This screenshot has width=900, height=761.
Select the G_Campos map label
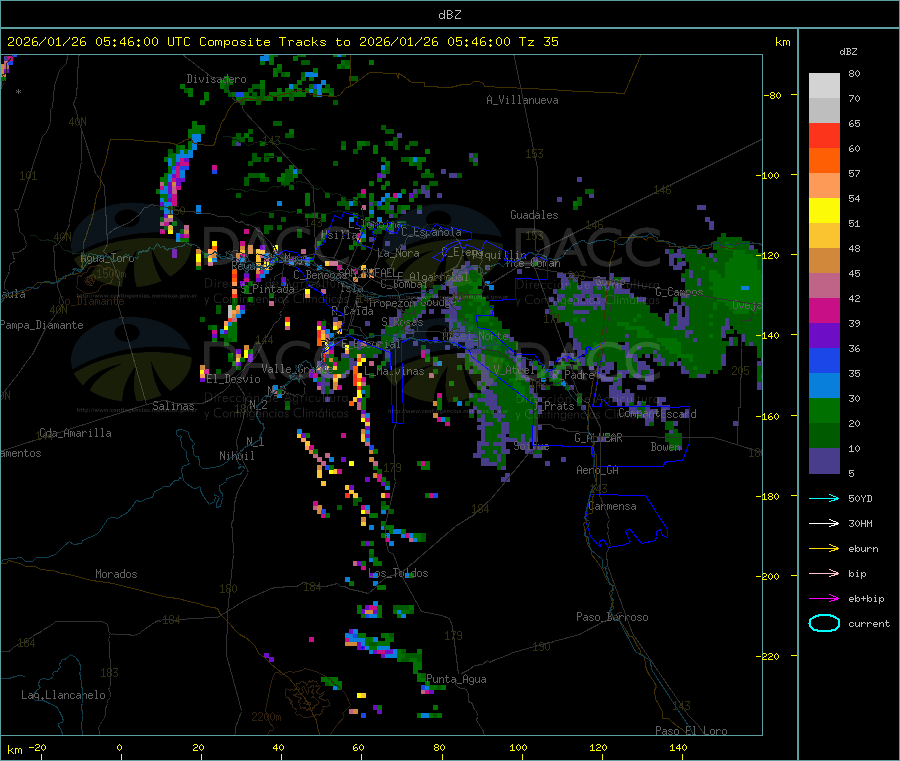coord(680,292)
